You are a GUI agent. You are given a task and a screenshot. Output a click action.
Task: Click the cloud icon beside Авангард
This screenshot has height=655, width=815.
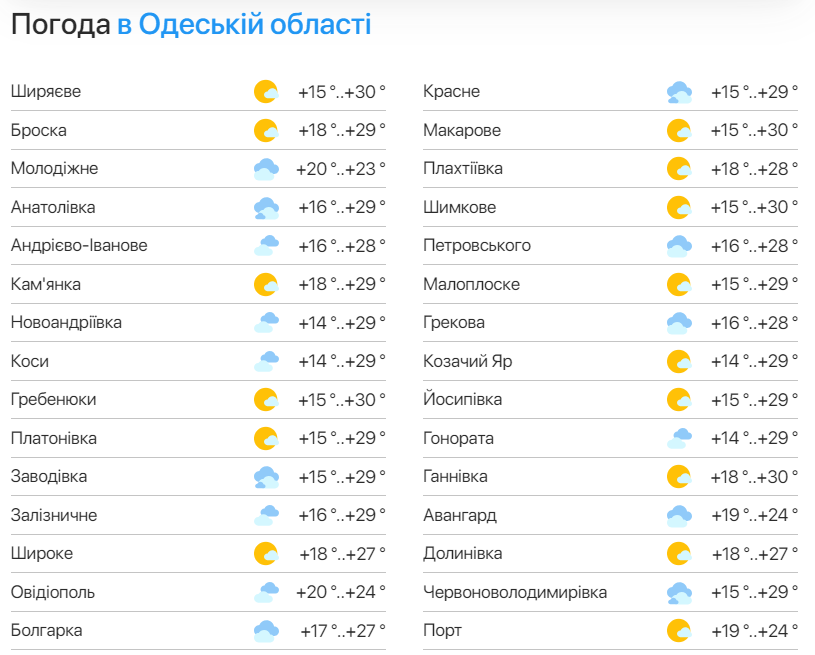[x=679, y=516]
